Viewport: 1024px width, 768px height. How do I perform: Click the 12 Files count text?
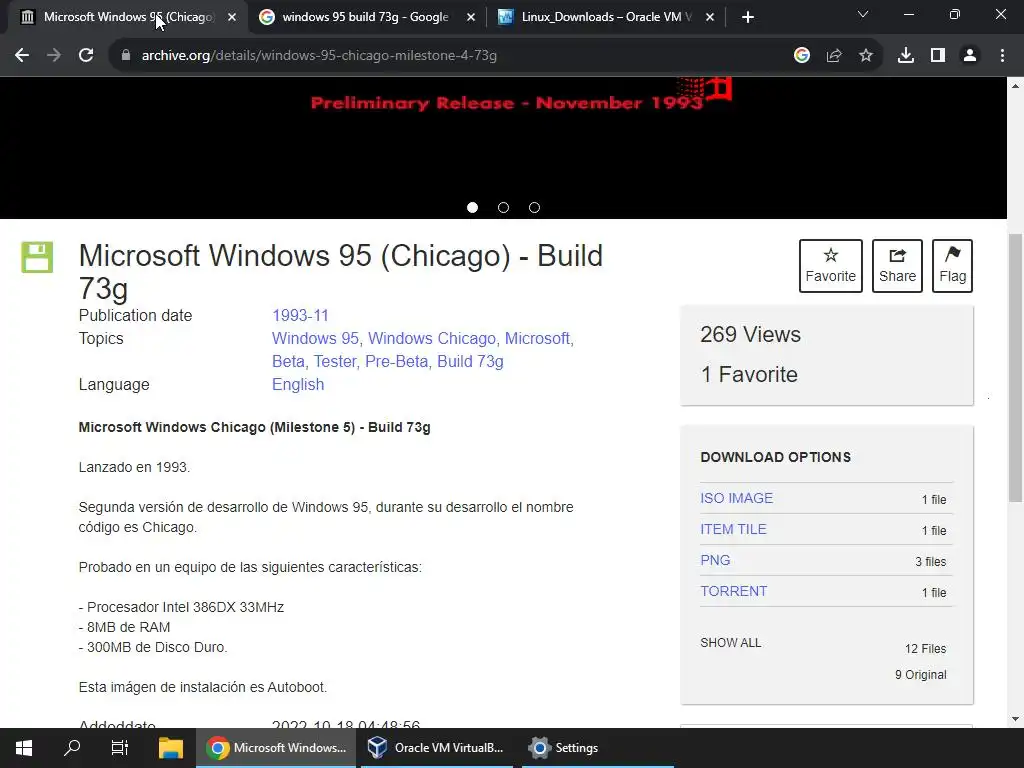point(925,648)
